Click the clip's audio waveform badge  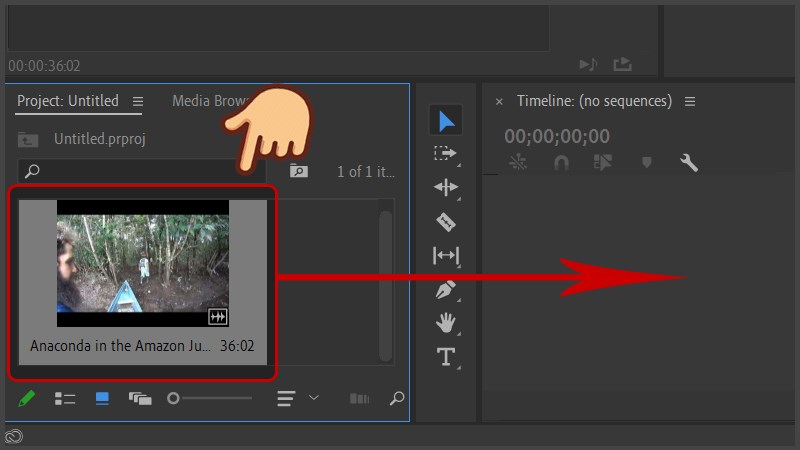[218, 317]
